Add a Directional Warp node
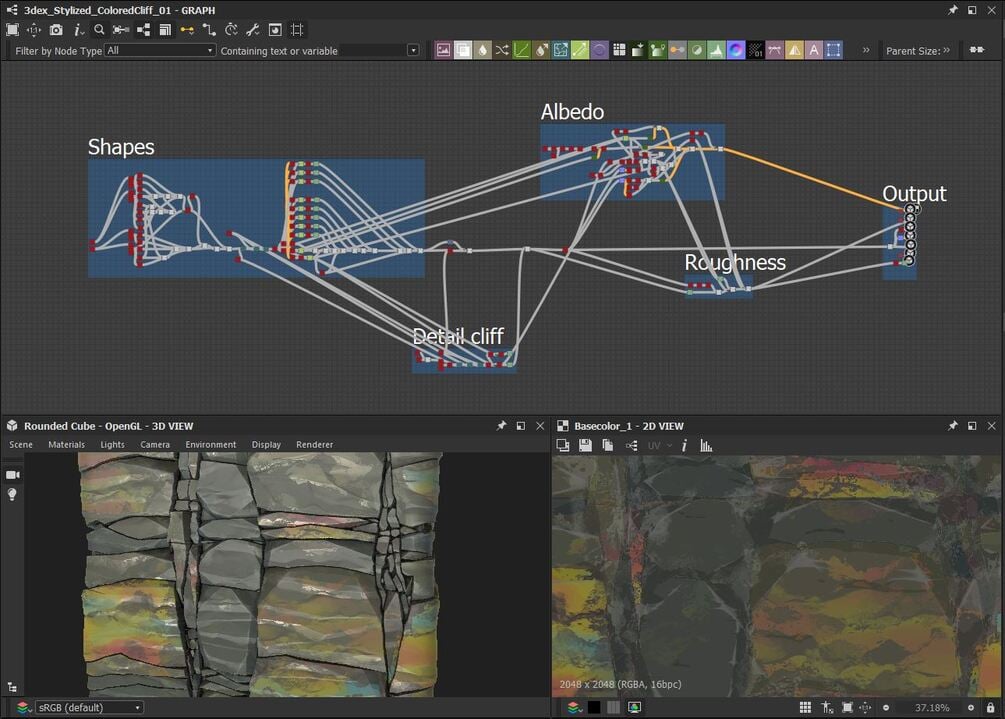 (560, 50)
